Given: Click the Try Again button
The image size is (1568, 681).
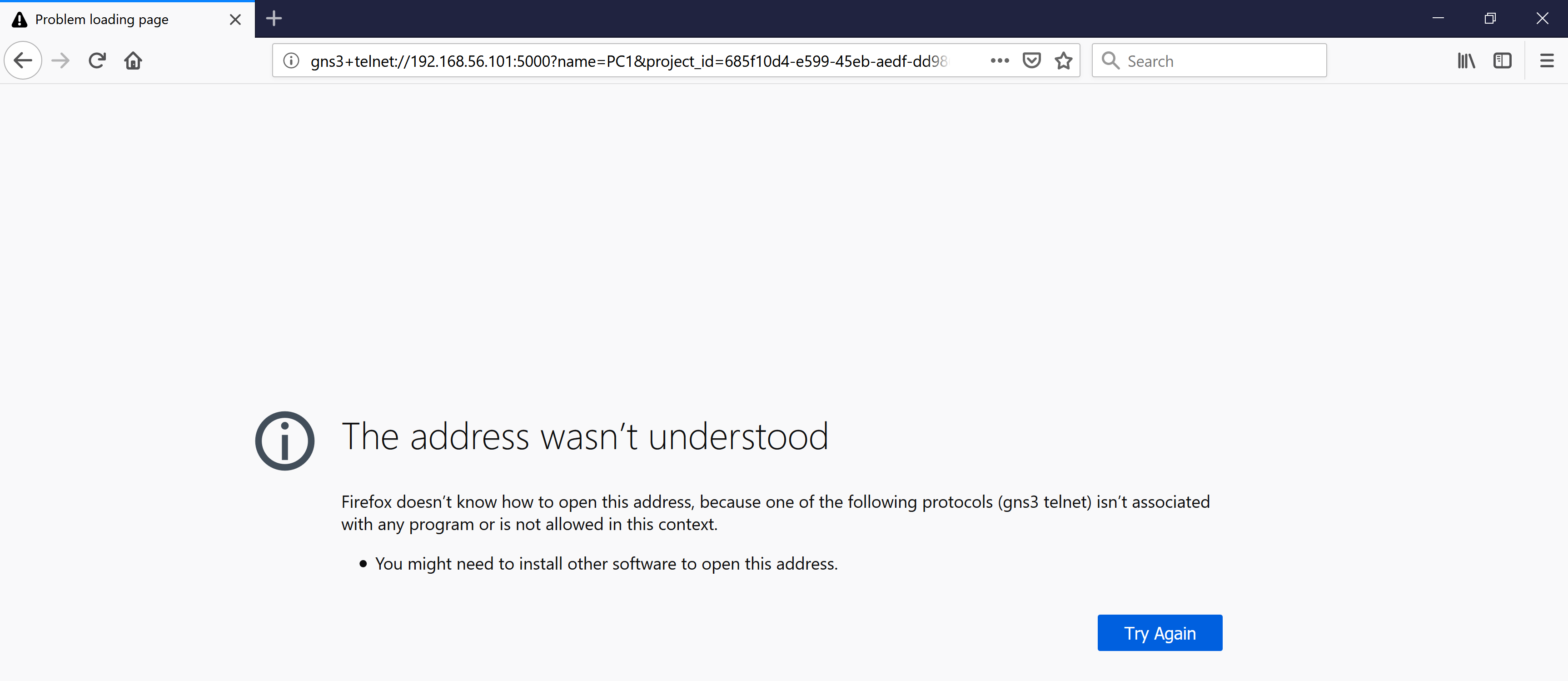Looking at the screenshot, I should coord(1159,633).
